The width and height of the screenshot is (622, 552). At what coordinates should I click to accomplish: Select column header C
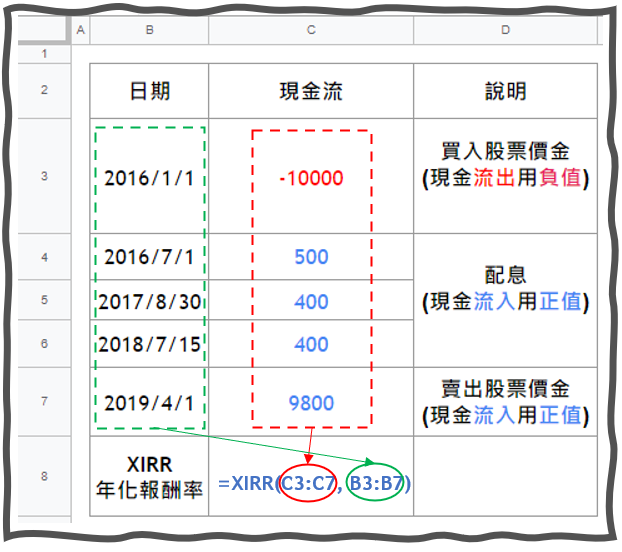311,30
